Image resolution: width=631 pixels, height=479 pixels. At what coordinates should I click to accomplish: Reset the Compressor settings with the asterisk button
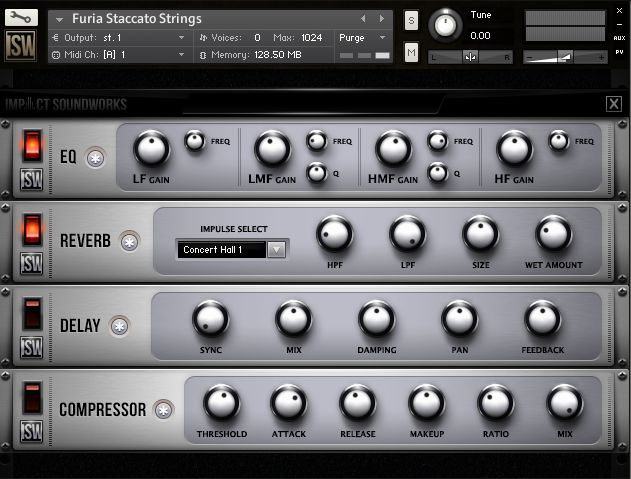(x=163, y=410)
